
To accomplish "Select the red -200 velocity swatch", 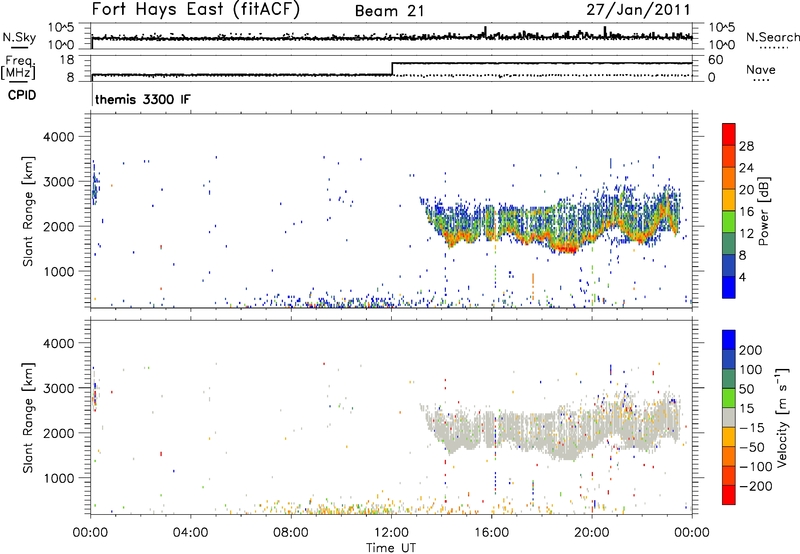I will [x=729, y=495].
